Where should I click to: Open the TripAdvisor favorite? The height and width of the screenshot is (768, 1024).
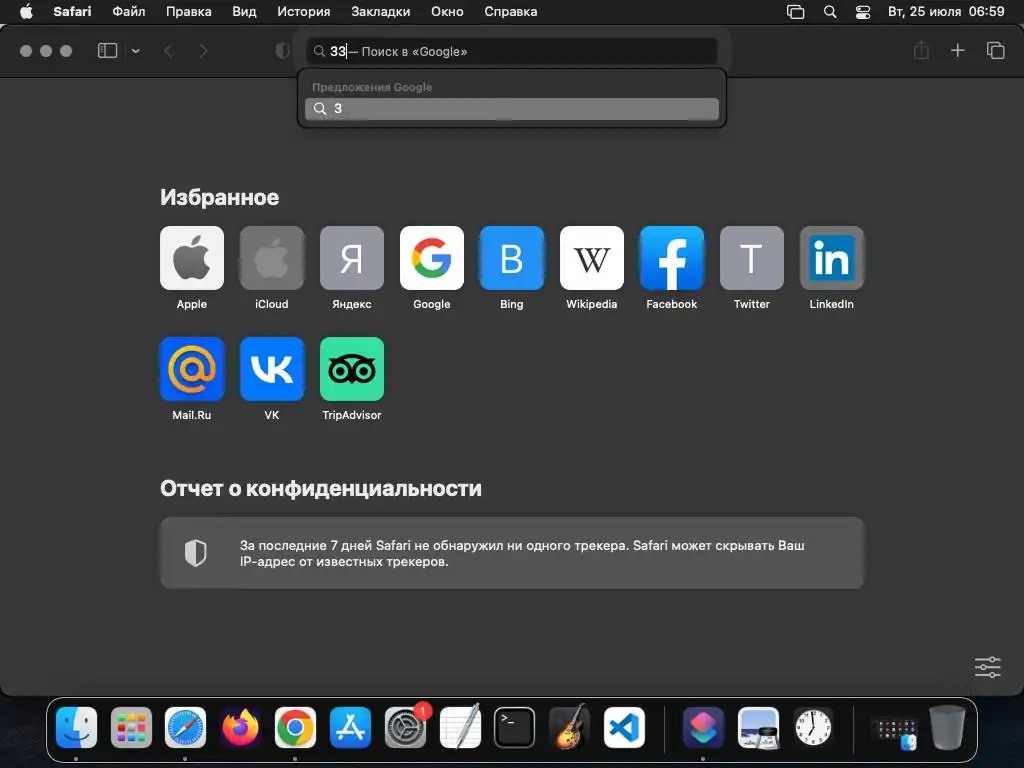[x=351, y=369]
